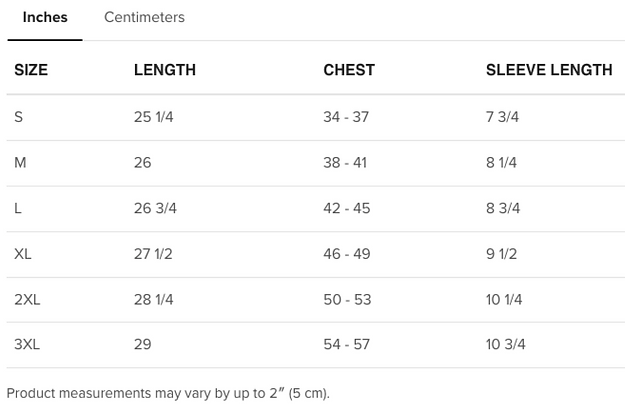Select the 2XL size row label
The height and width of the screenshot is (413, 625).
27,300
